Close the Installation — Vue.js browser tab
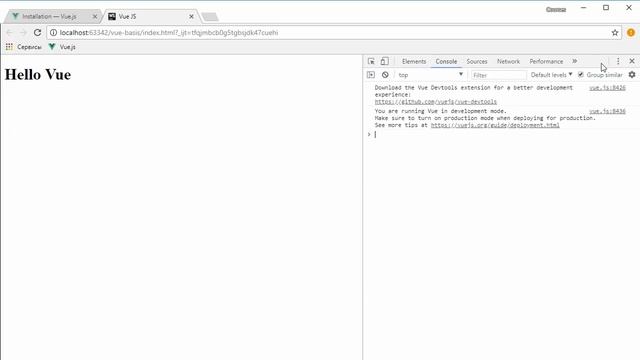 pos(95,16)
